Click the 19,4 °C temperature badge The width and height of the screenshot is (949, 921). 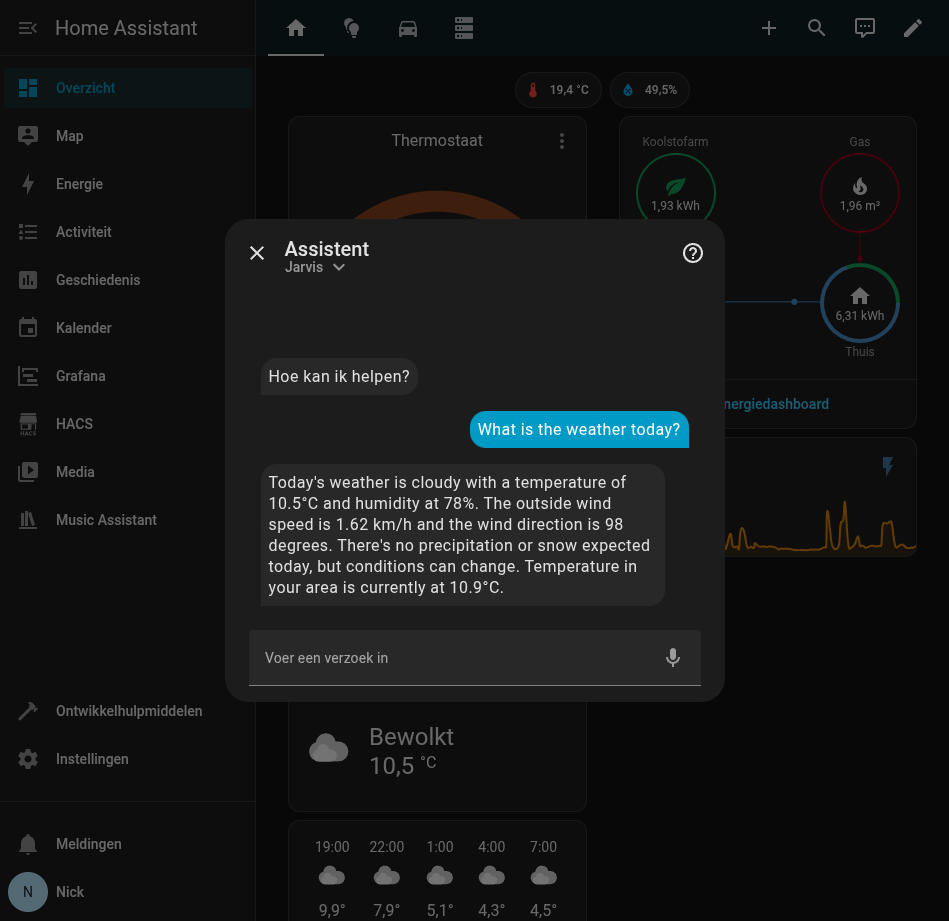click(558, 90)
